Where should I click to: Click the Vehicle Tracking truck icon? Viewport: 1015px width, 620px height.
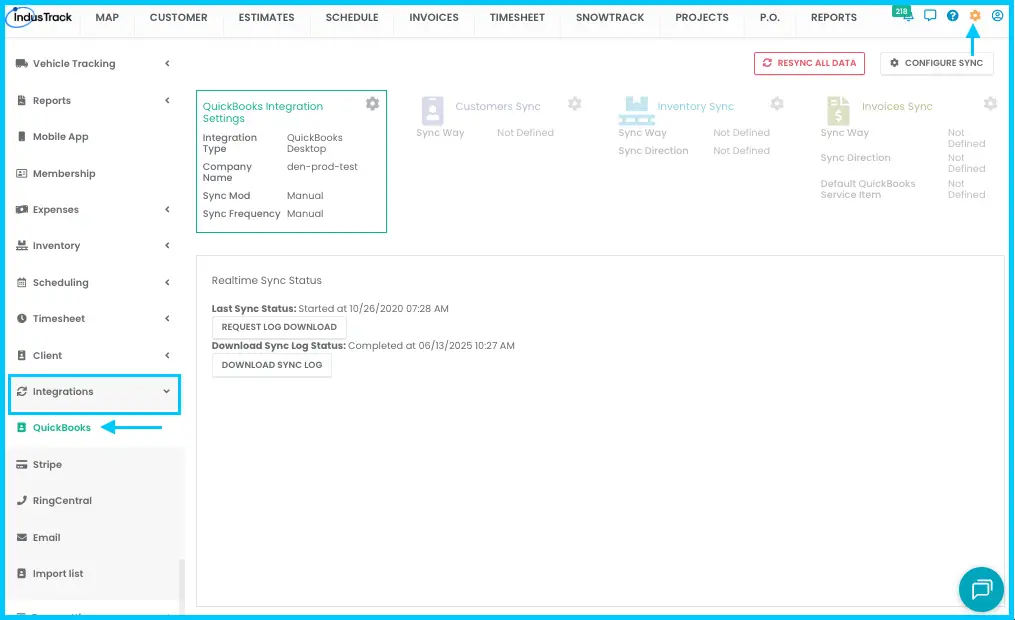(22, 63)
